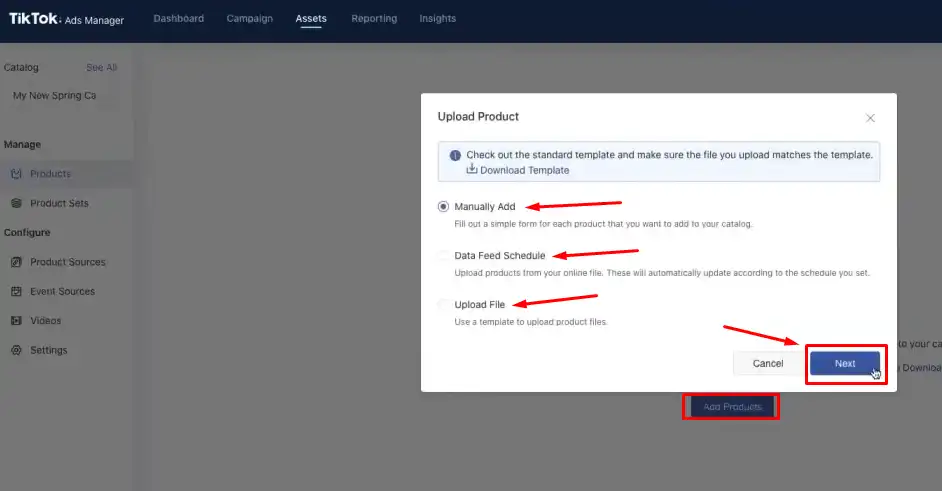Select the Data Feed Schedule radio option
Viewport: 942px width, 491px height.
pyautogui.click(x=443, y=255)
